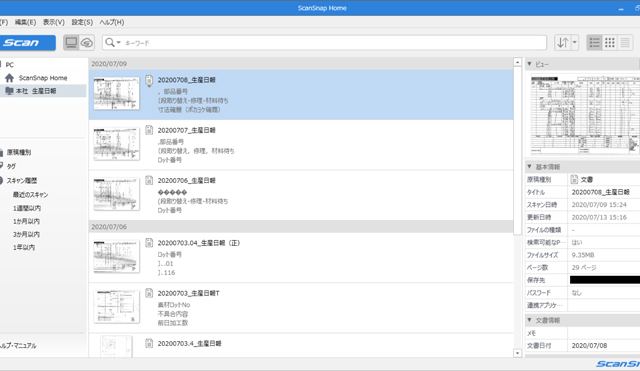Select the 20200706_生産日報 entry title

tap(187, 180)
